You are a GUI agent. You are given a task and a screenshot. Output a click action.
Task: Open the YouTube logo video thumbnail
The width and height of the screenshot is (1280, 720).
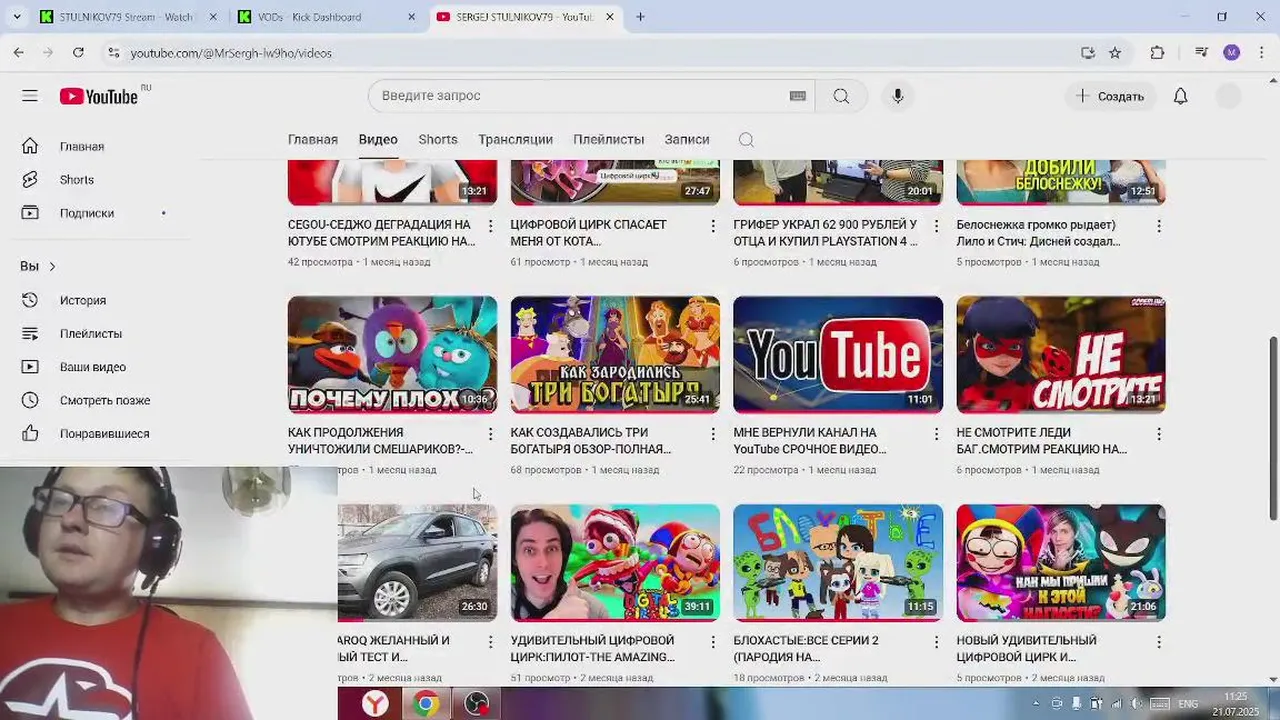click(838, 354)
